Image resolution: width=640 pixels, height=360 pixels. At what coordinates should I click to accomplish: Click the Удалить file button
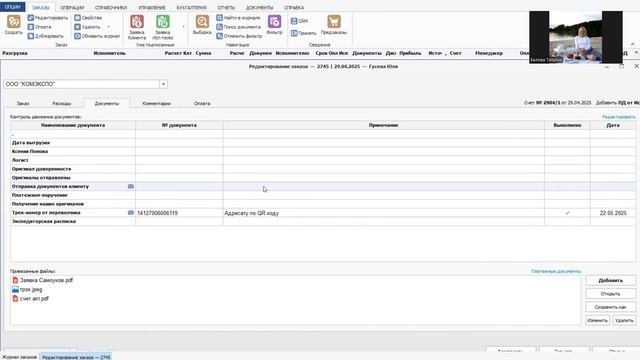coord(624,320)
